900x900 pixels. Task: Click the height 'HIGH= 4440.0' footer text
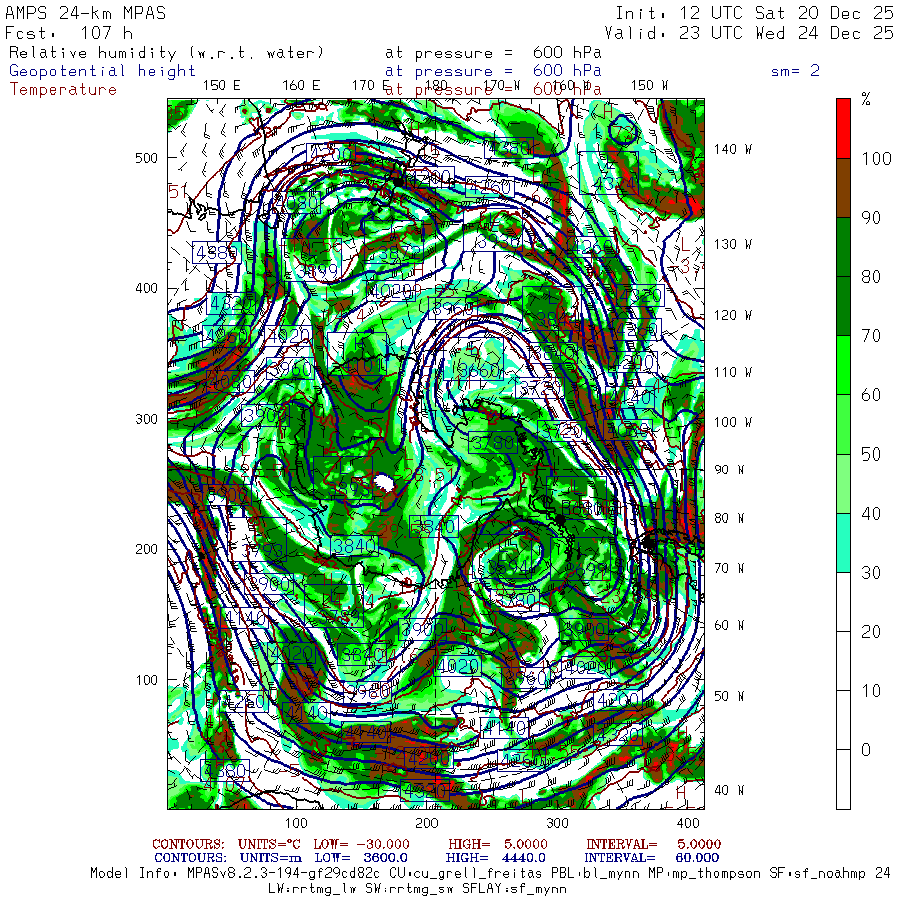495,858
